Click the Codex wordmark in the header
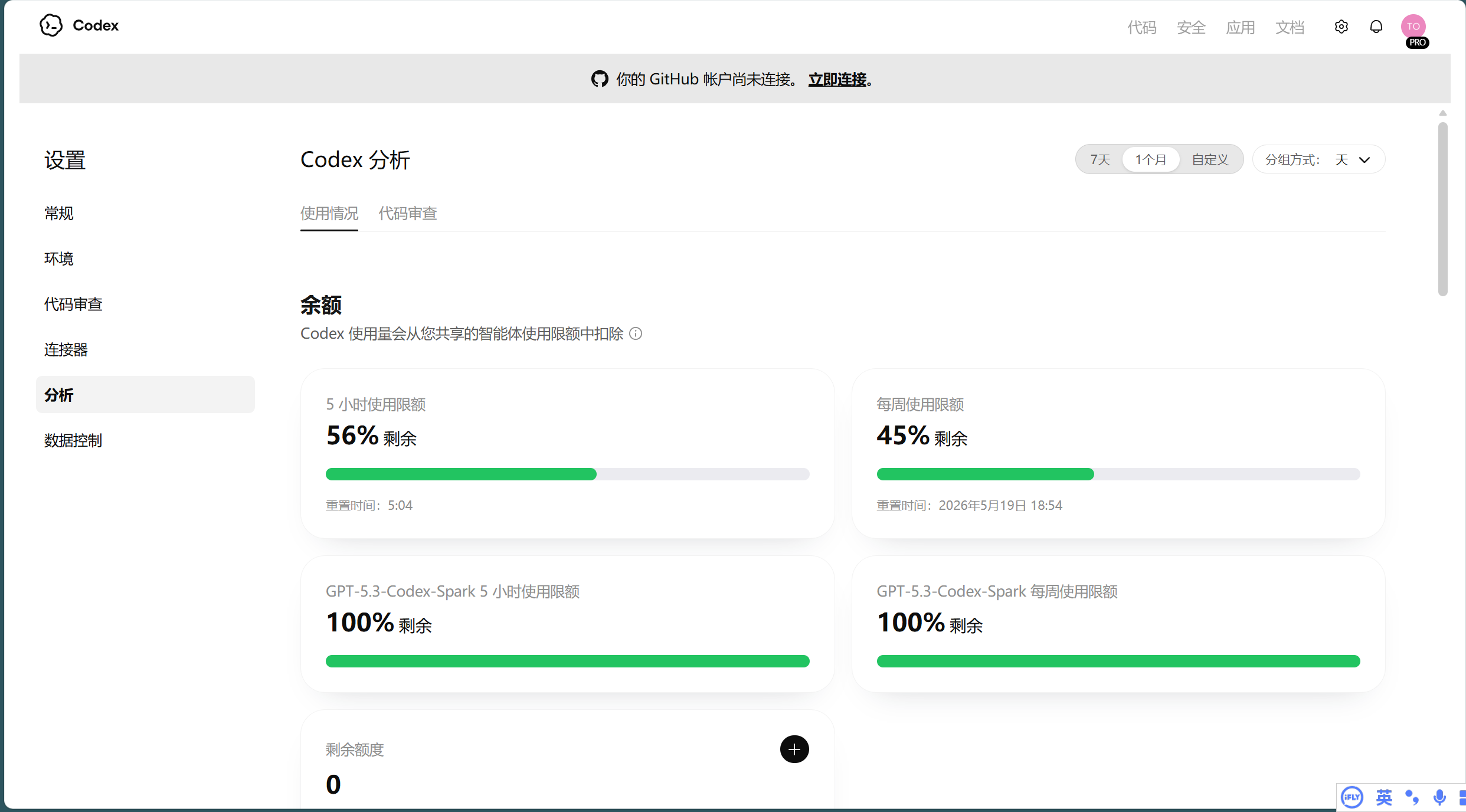 [96, 25]
